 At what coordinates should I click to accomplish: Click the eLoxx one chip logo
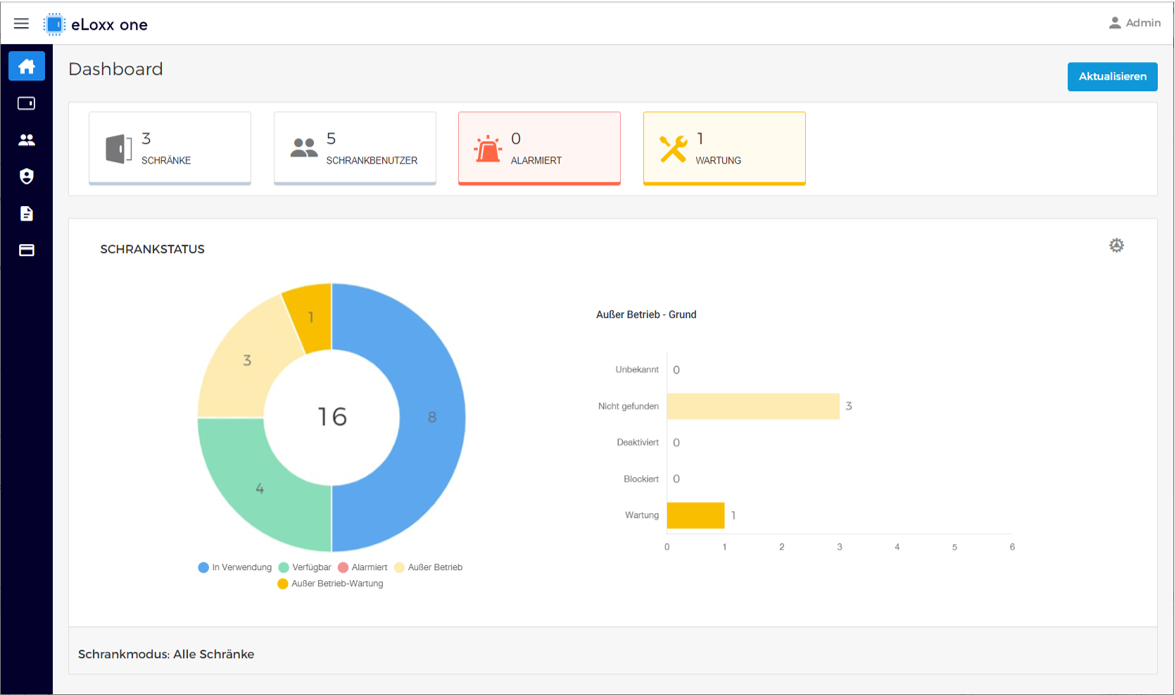54,24
